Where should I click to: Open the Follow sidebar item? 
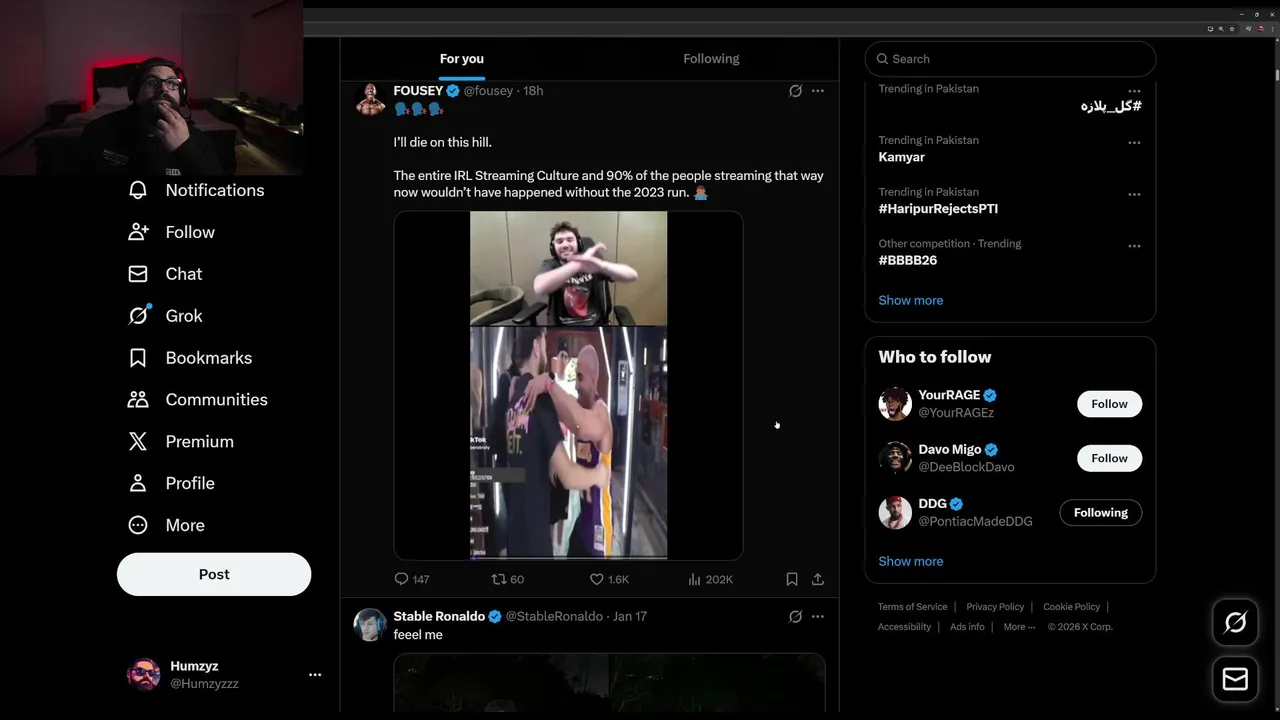point(171,232)
